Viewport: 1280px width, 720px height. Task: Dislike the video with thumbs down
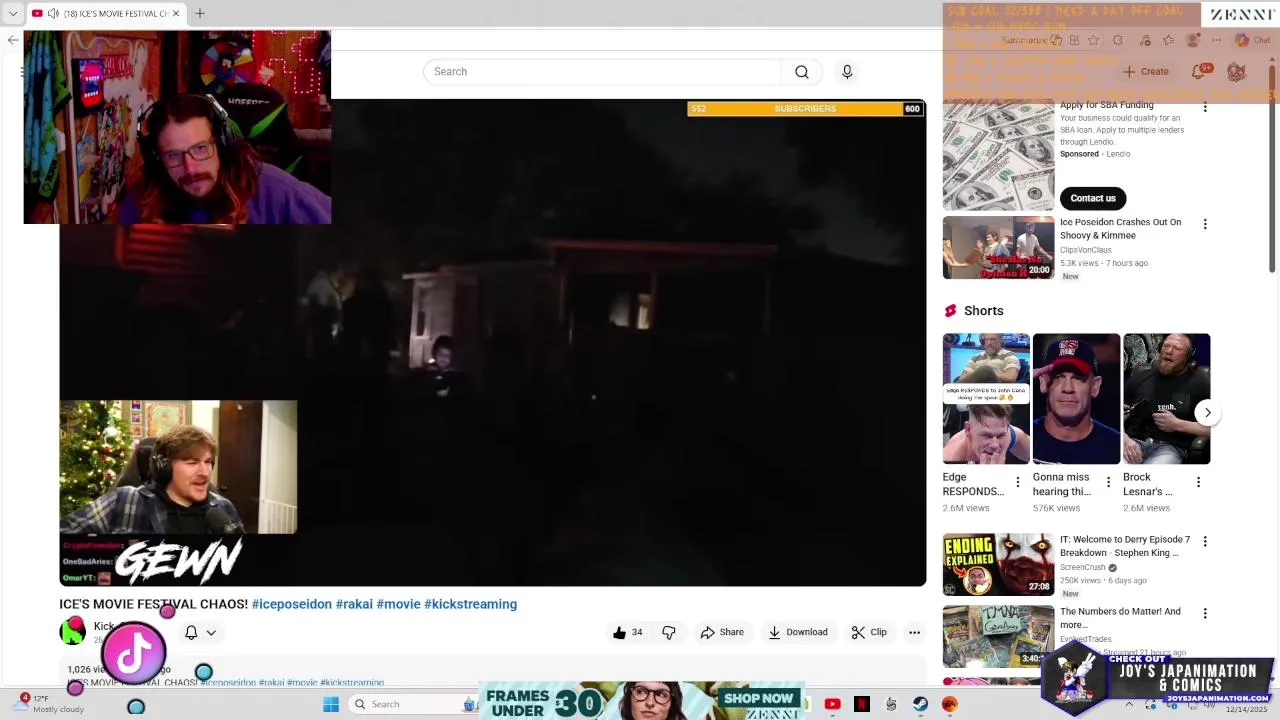(x=669, y=632)
